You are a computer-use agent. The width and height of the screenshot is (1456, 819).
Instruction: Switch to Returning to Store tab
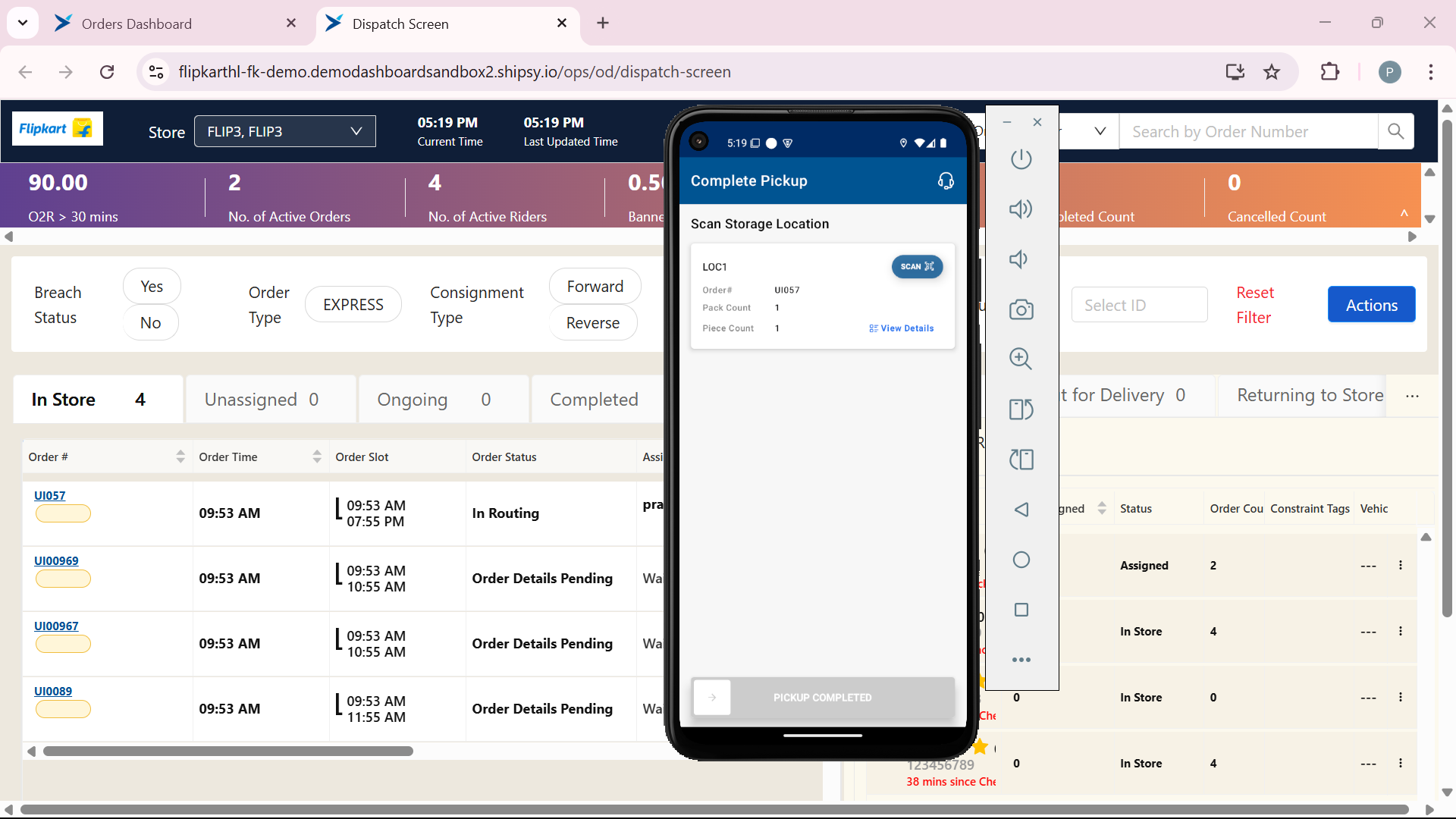1310,395
